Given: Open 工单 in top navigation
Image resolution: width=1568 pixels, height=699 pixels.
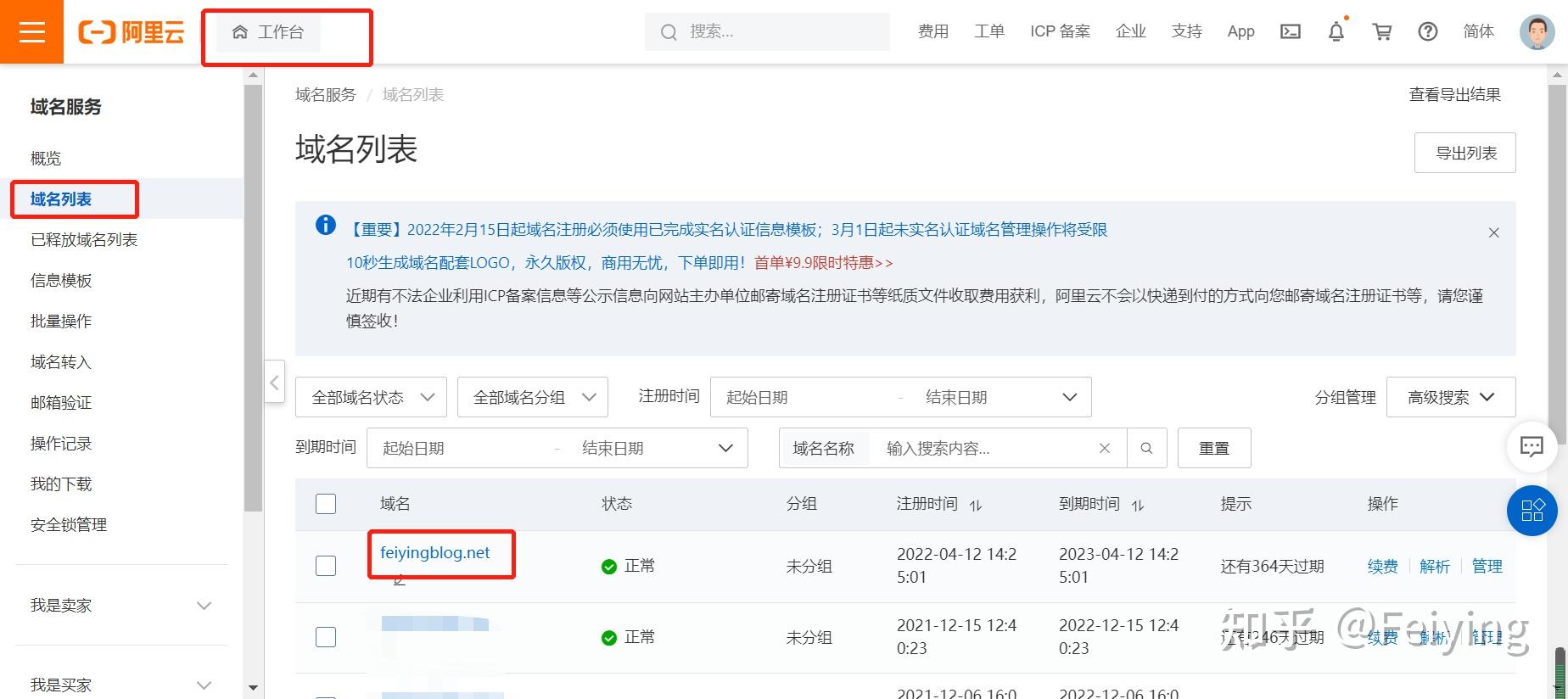Looking at the screenshot, I should [x=989, y=31].
